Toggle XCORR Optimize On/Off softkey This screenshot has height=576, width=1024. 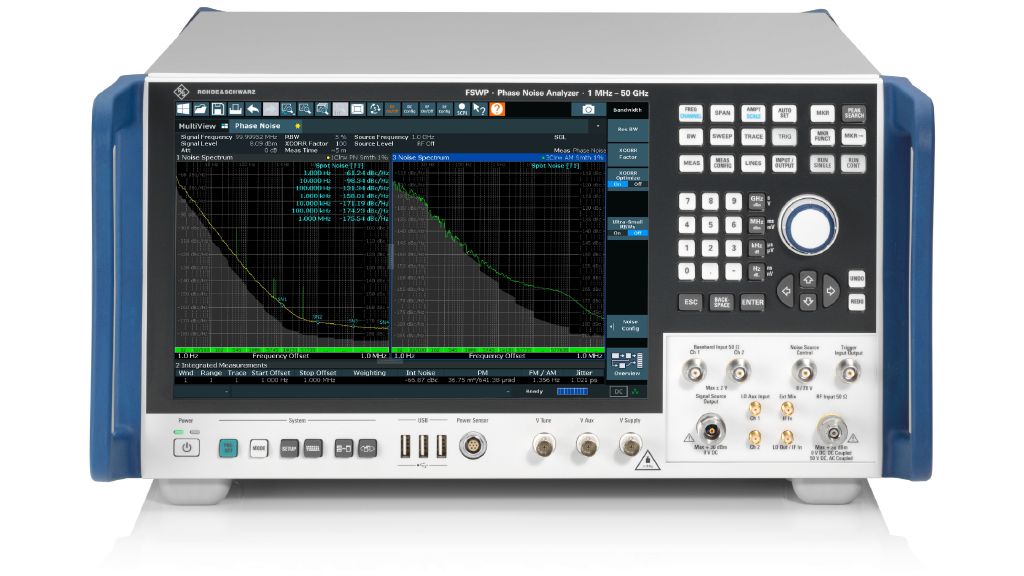point(627,181)
